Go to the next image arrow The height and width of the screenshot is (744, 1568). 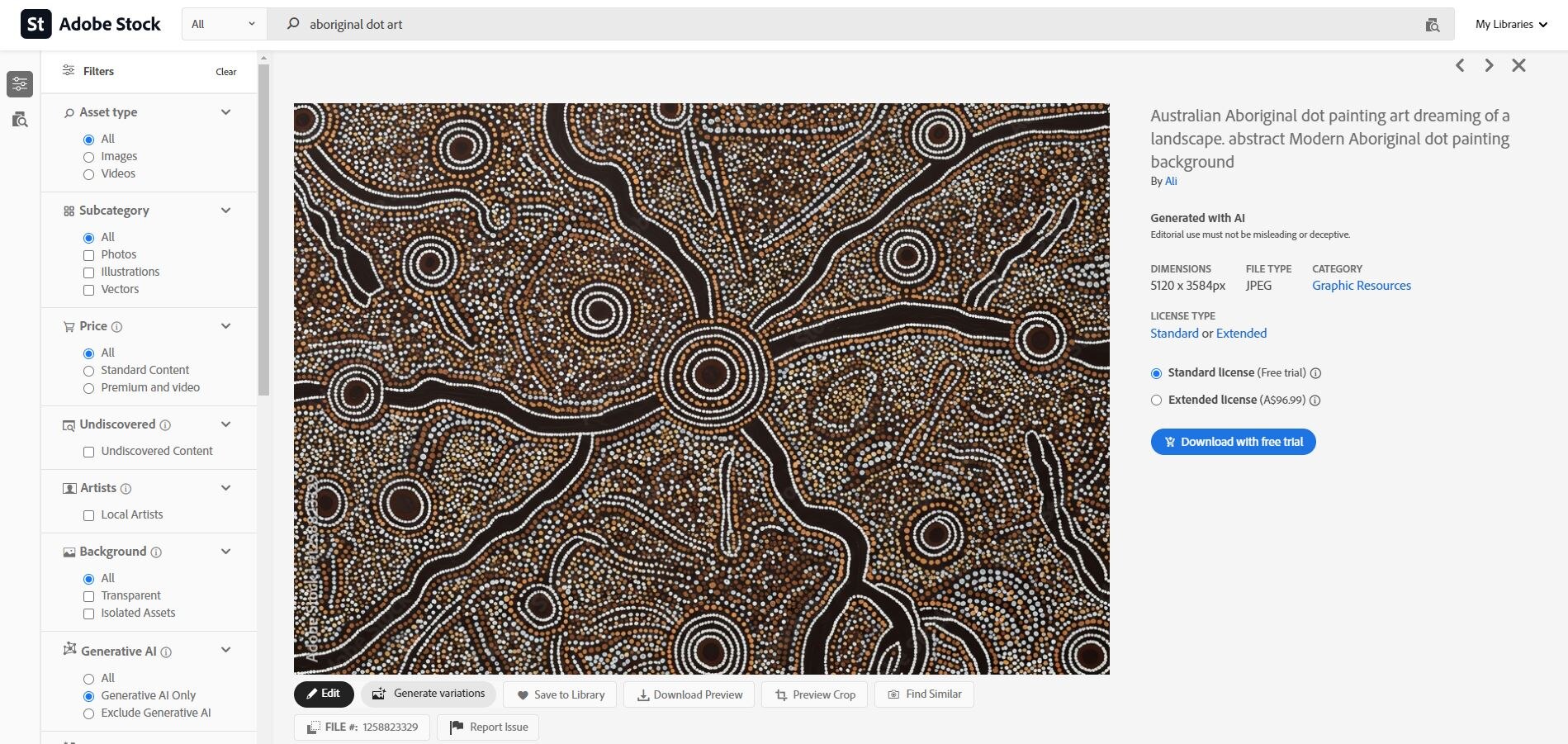pos(1489,64)
